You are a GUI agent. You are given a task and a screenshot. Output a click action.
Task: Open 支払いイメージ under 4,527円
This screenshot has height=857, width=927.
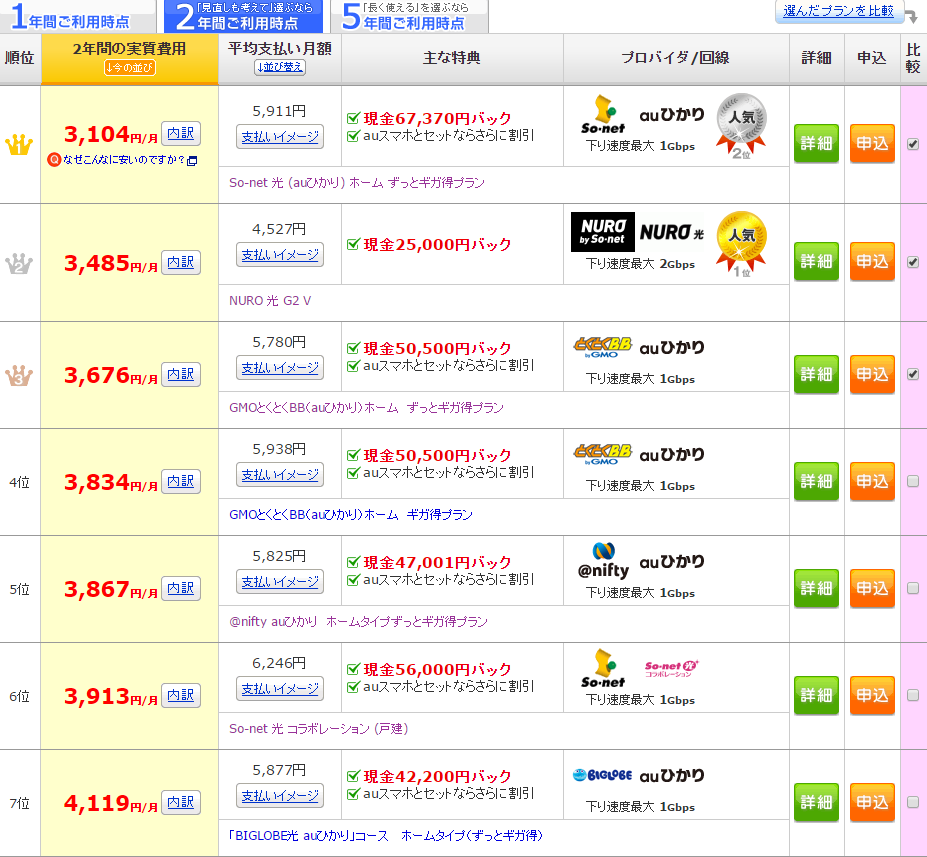pyautogui.click(x=280, y=255)
